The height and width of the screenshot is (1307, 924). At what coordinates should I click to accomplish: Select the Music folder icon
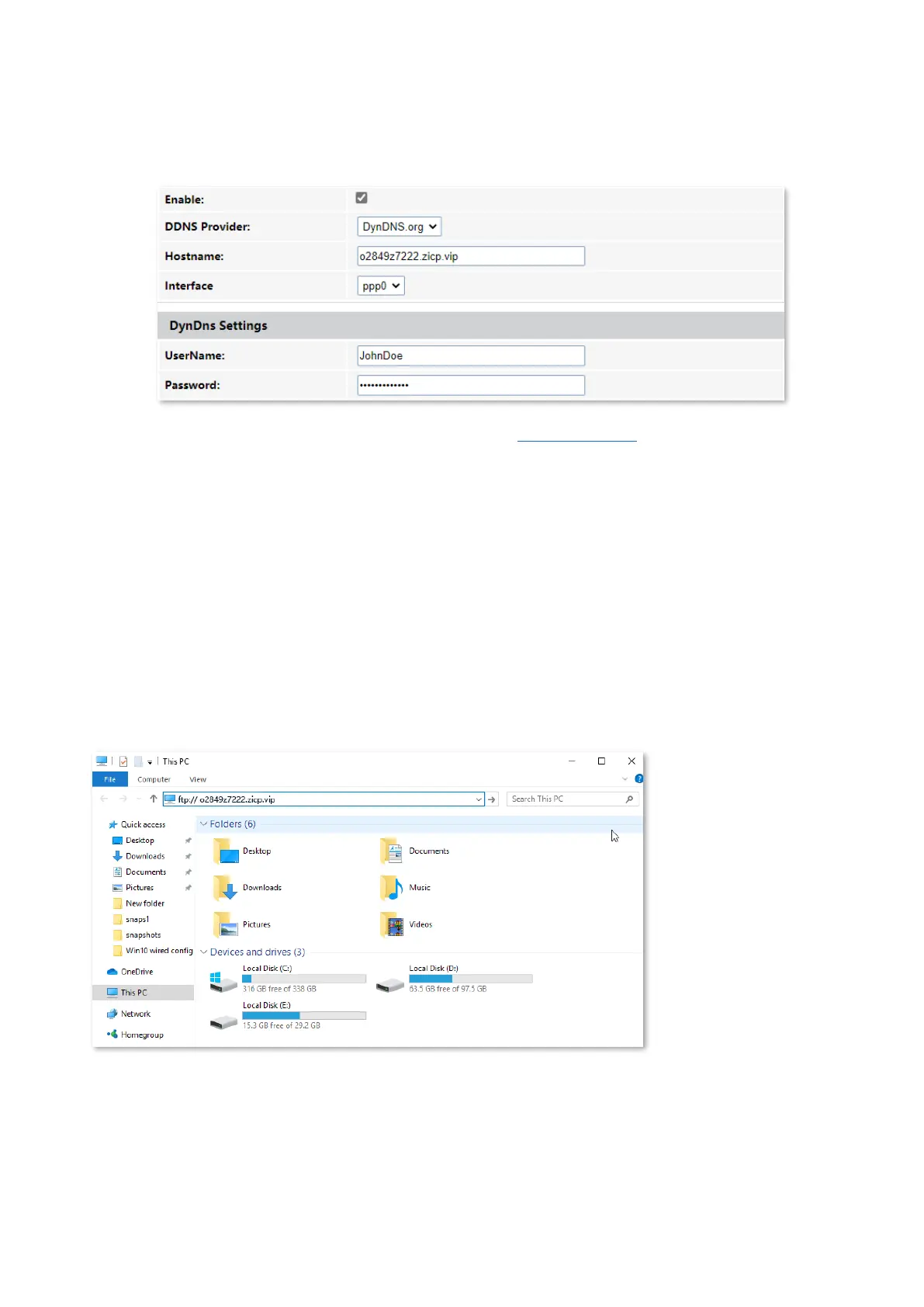(392, 888)
